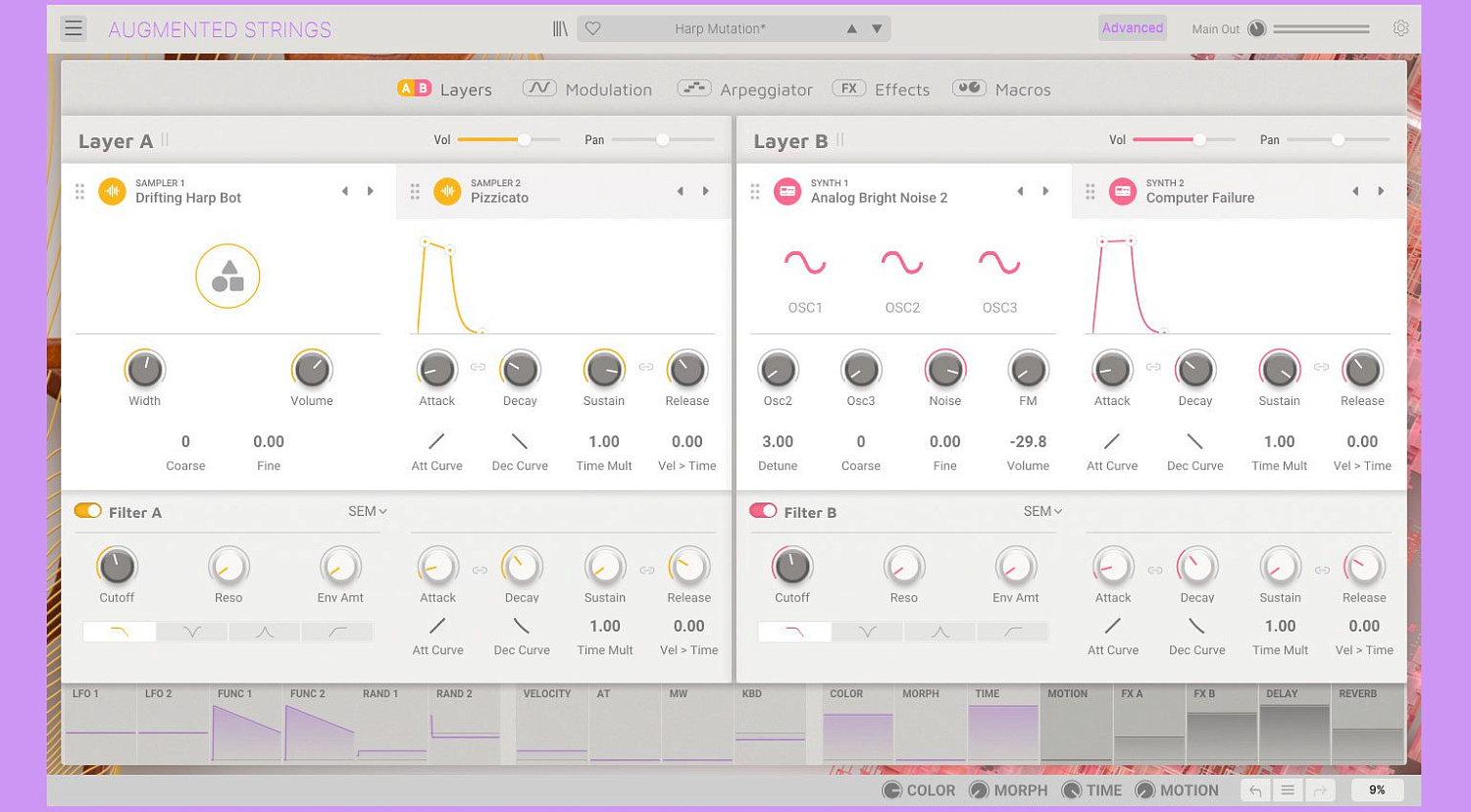Image resolution: width=1471 pixels, height=812 pixels.
Task: Adjust the Layer B Pan slider
Action: click(1339, 140)
